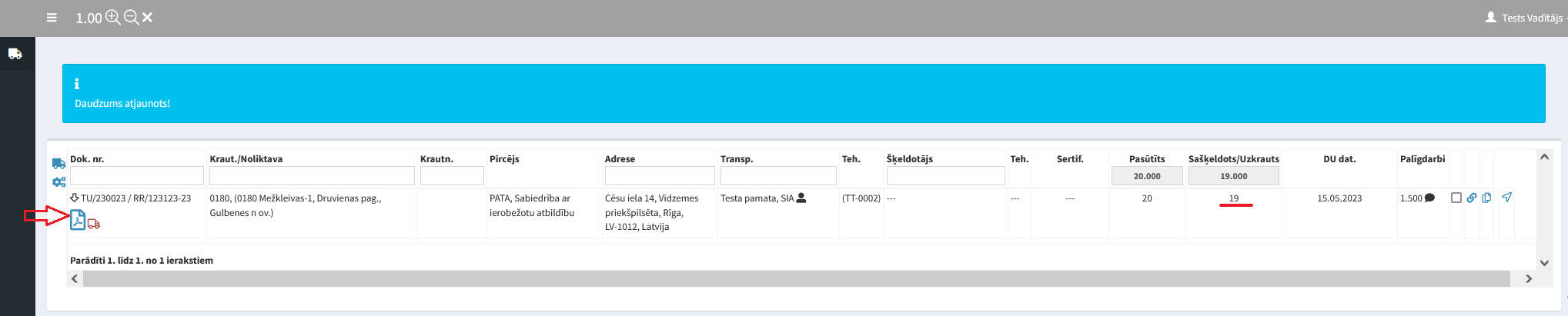Click the paper plane send icon
The image size is (1568, 316).
(x=1506, y=198)
